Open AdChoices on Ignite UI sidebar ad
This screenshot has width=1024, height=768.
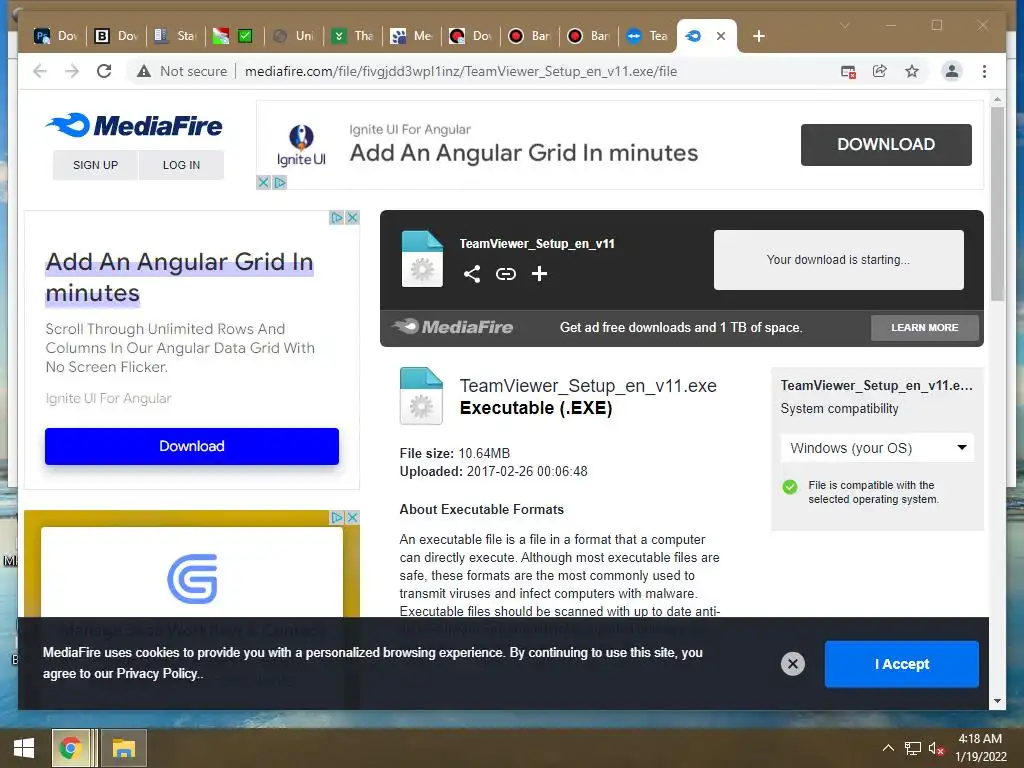tap(337, 217)
